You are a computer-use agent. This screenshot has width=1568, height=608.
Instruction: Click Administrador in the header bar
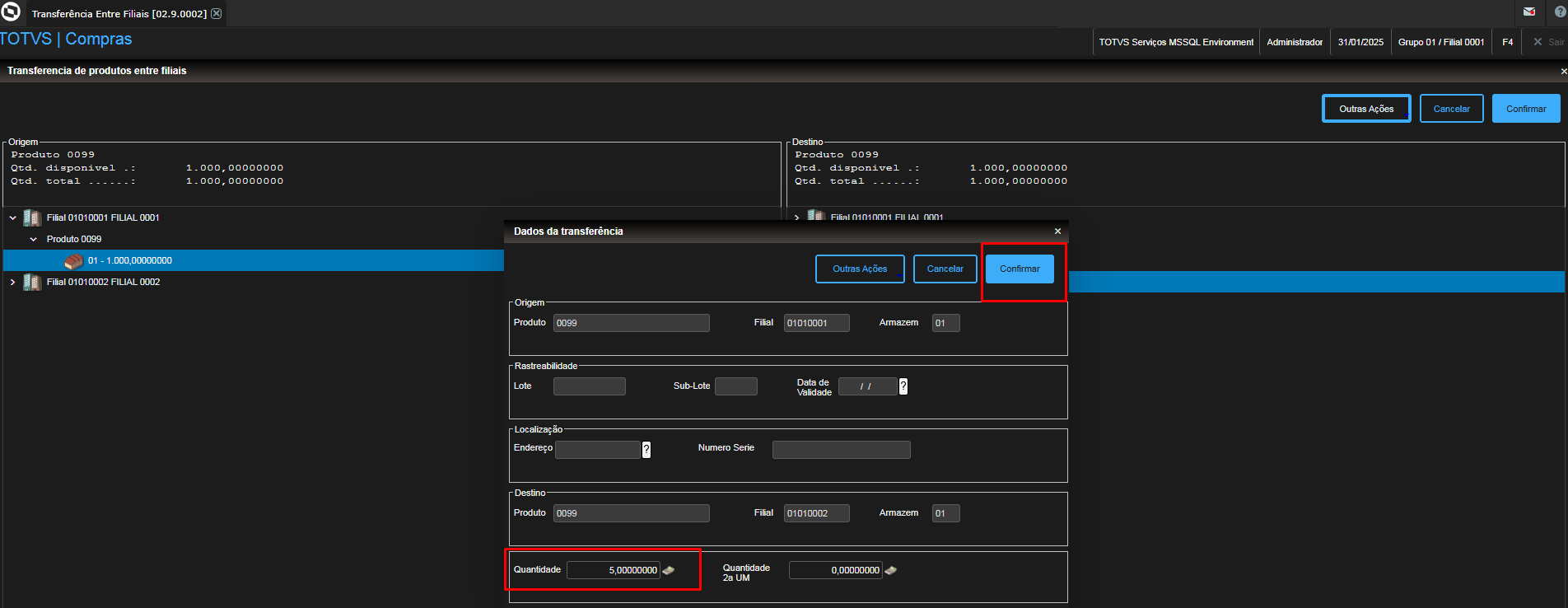(1295, 42)
